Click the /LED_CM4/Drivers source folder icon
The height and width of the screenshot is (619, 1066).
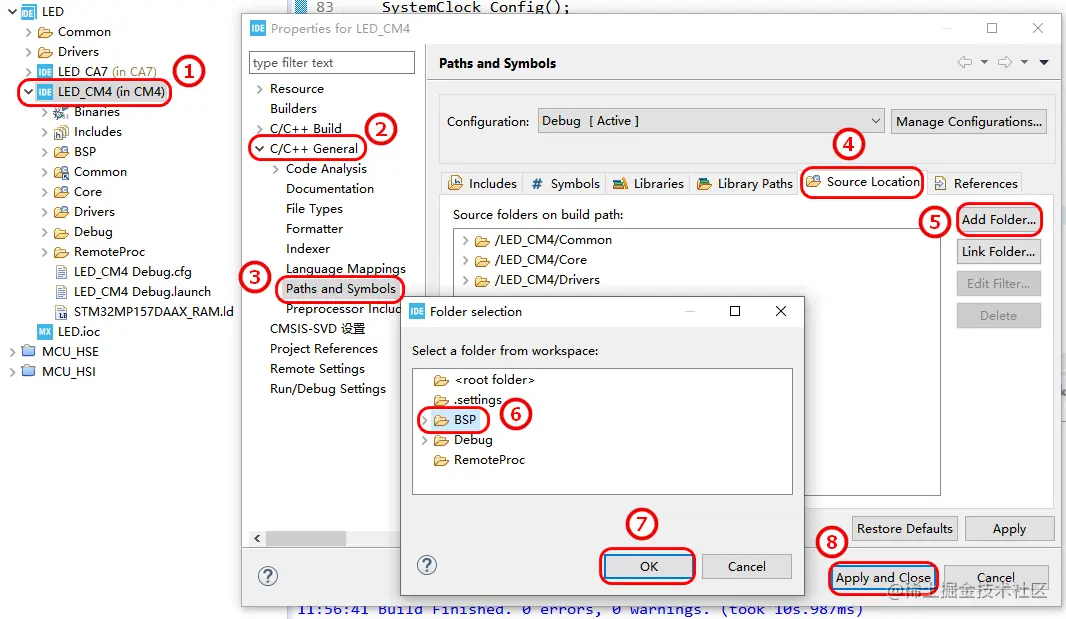(482, 280)
